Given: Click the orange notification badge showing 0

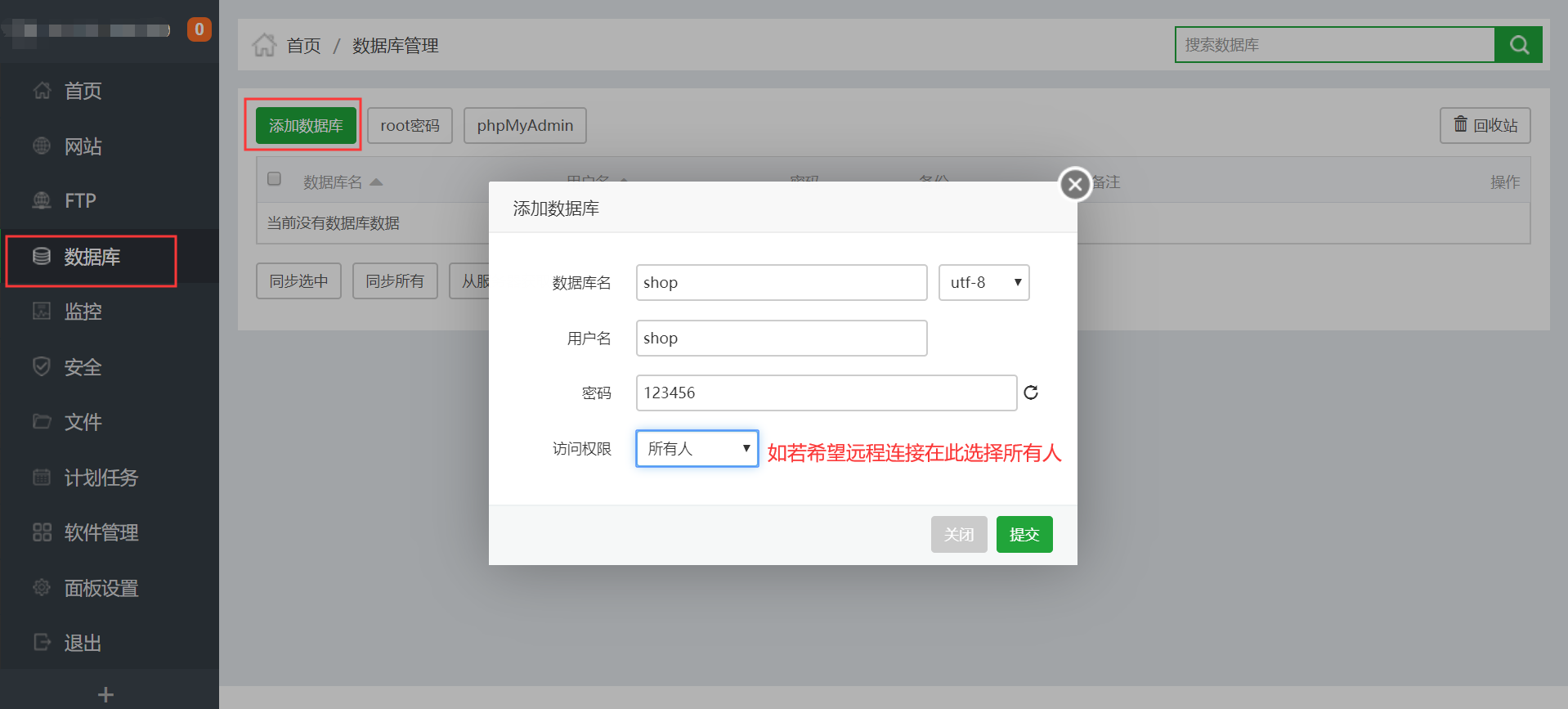Looking at the screenshot, I should click(x=199, y=29).
